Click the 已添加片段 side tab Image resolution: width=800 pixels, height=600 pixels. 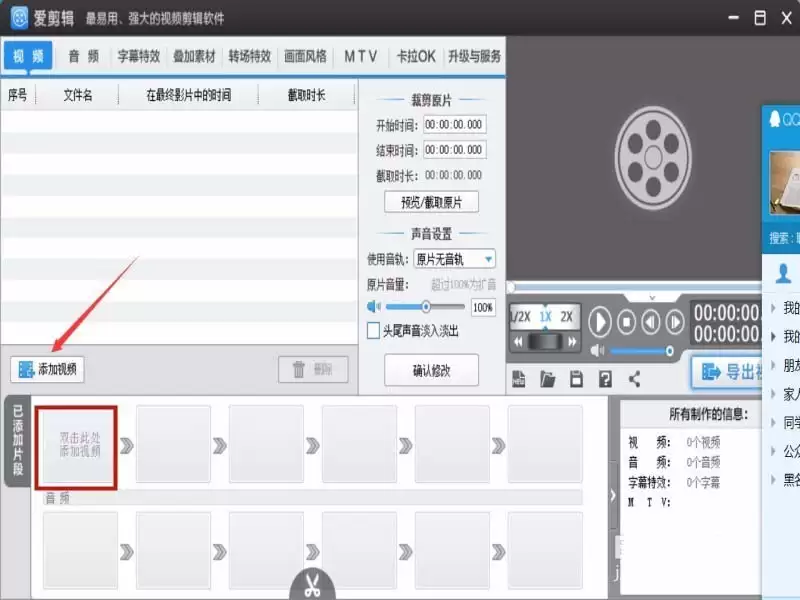click(17, 440)
